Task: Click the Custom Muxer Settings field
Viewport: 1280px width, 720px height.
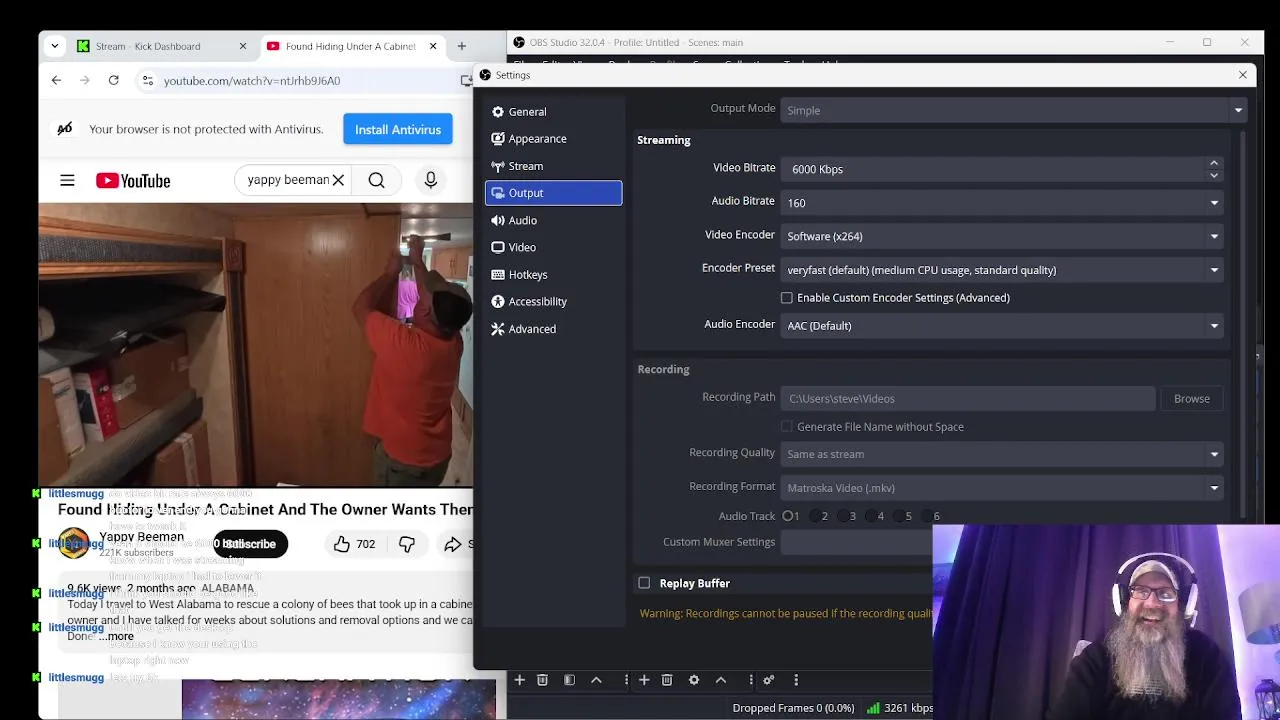Action: [856, 542]
